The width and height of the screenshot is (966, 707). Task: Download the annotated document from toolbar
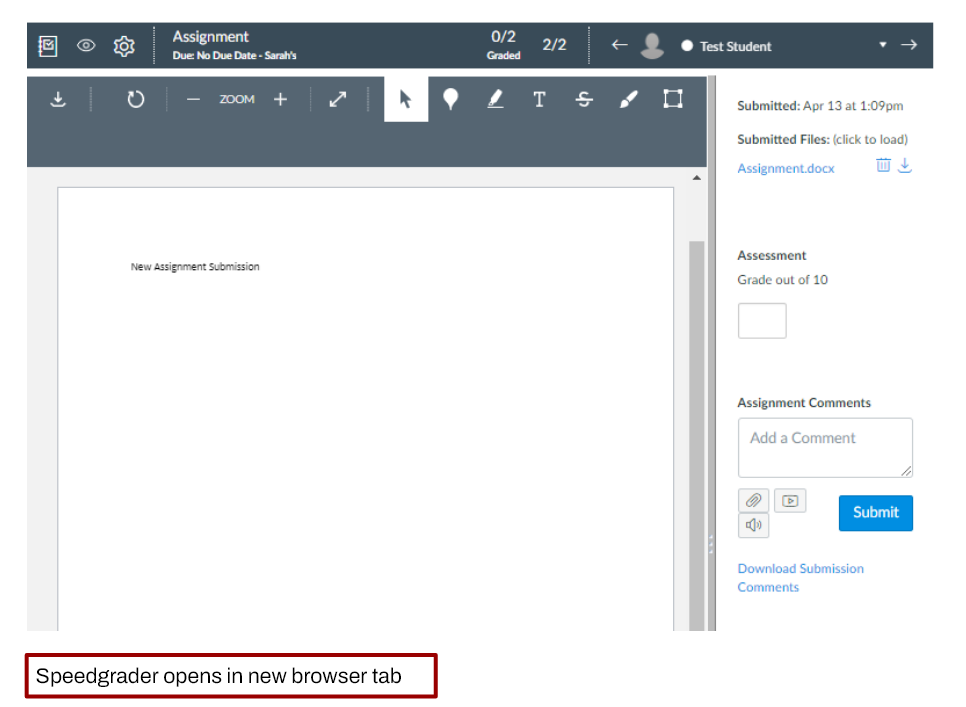[x=58, y=99]
